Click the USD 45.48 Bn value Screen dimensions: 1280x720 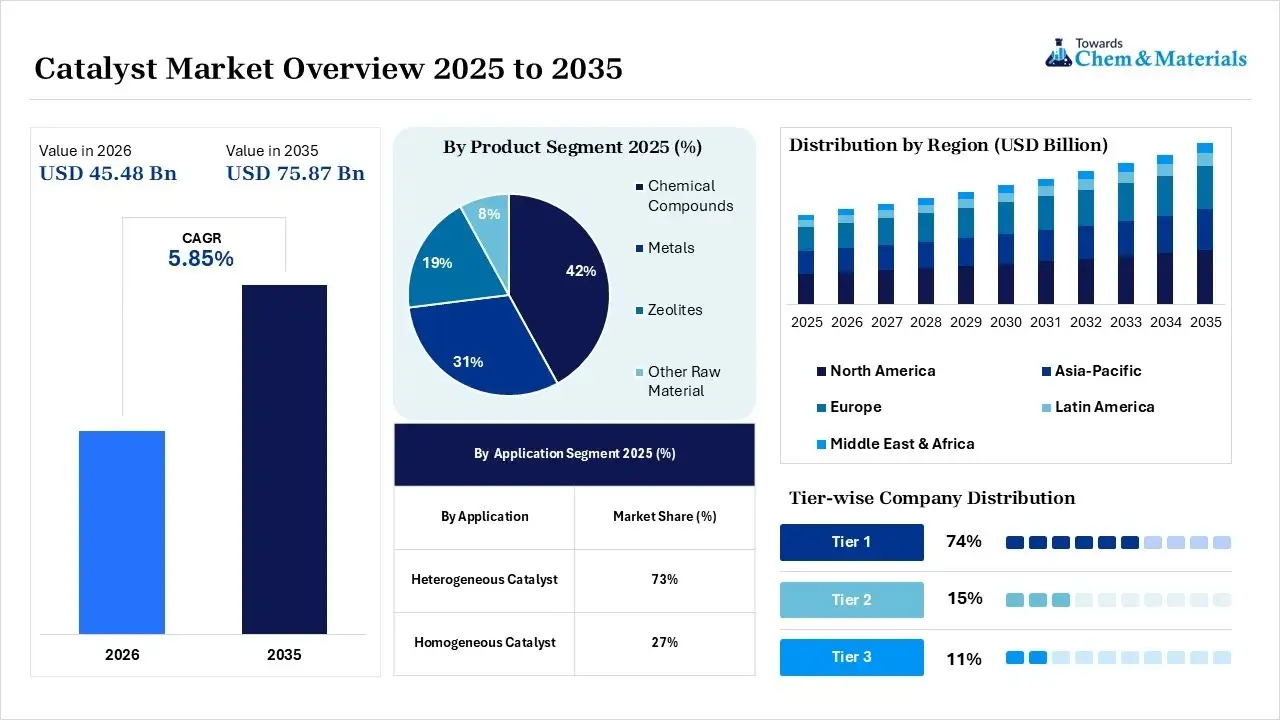pyautogui.click(x=108, y=173)
